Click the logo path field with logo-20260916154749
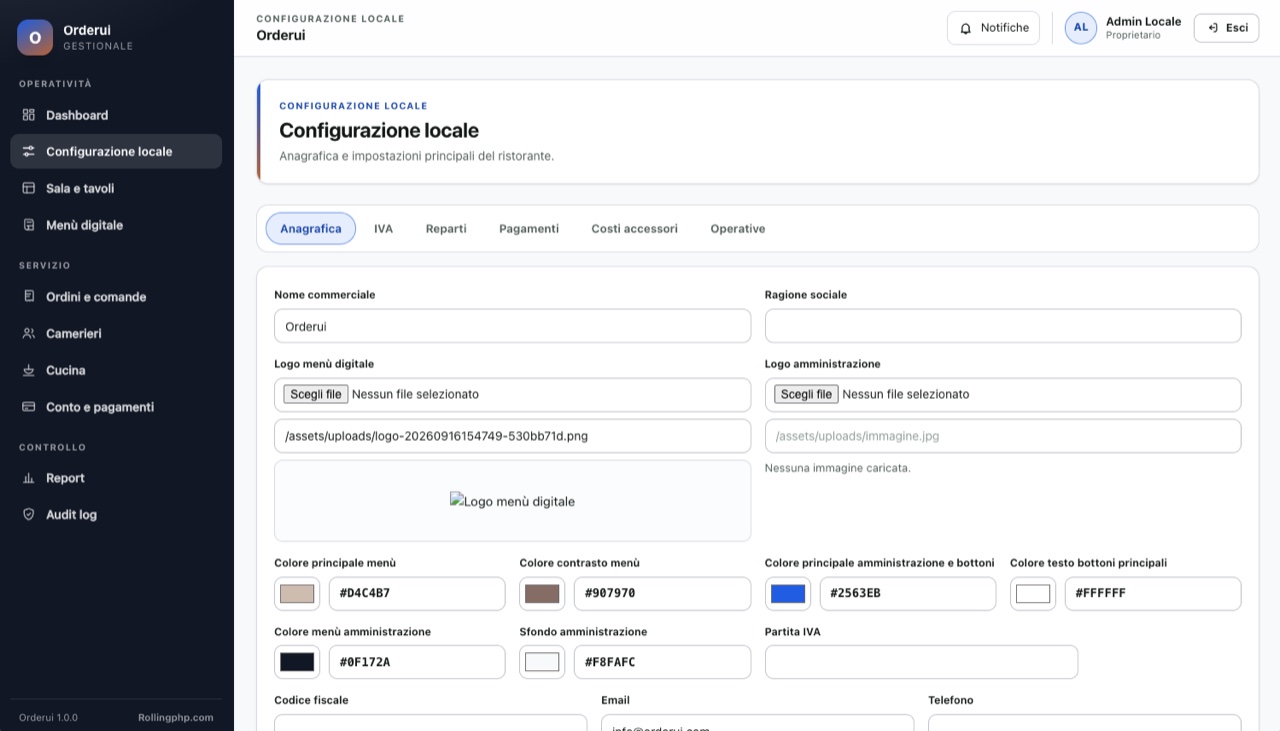This screenshot has width=1280, height=731. (512, 436)
